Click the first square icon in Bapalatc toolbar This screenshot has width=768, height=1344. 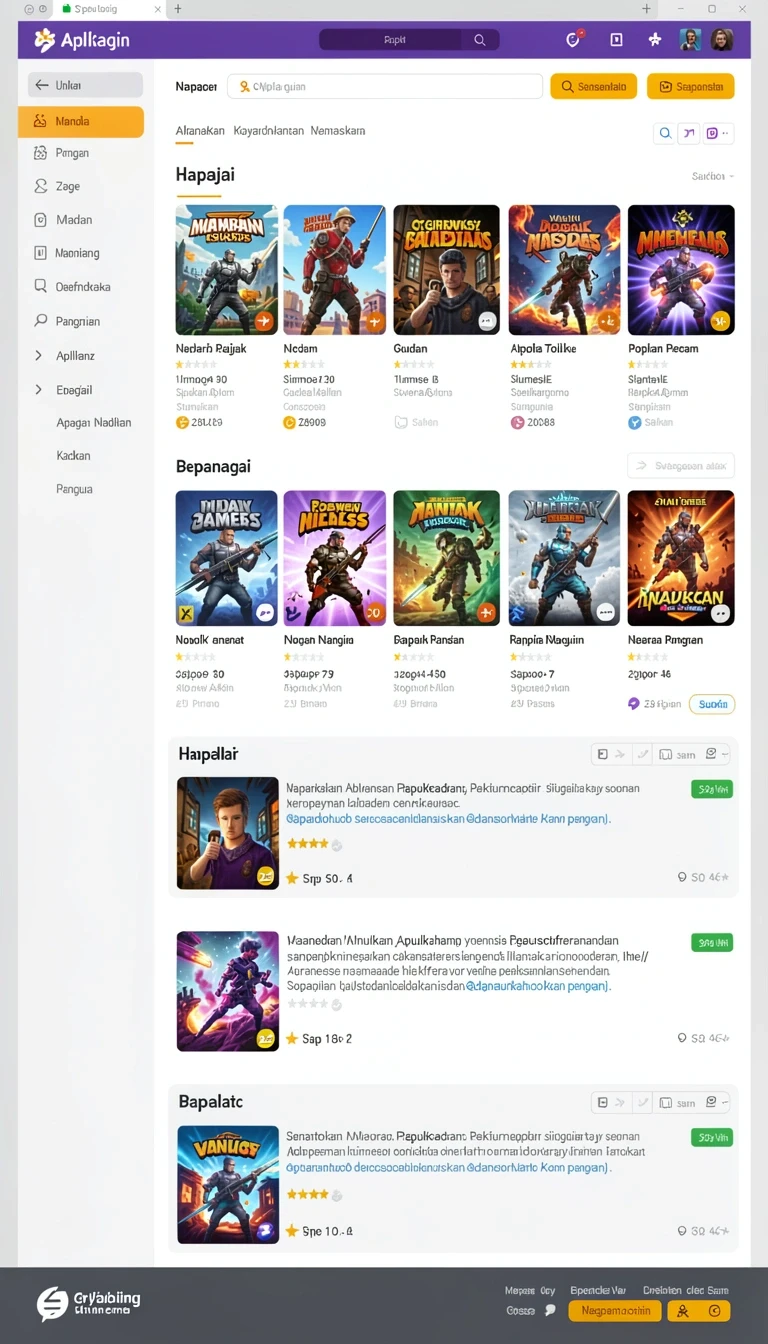coord(603,1103)
